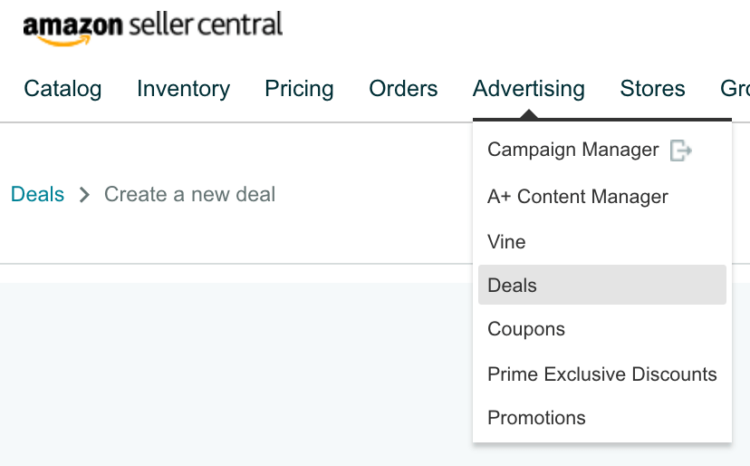Viewport: 750px width, 466px height.
Task: Open the Inventory menu
Action: pyautogui.click(x=183, y=89)
